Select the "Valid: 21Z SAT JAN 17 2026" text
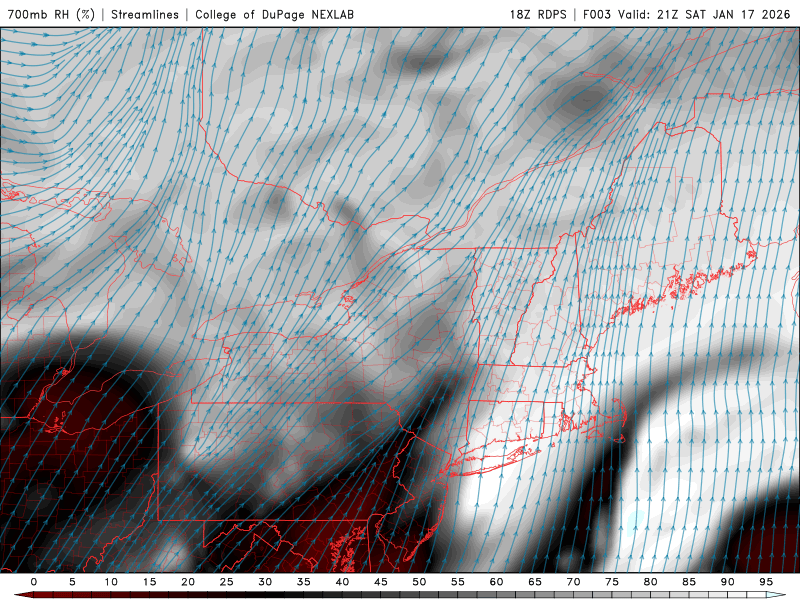The image size is (800, 600). coord(704,14)
